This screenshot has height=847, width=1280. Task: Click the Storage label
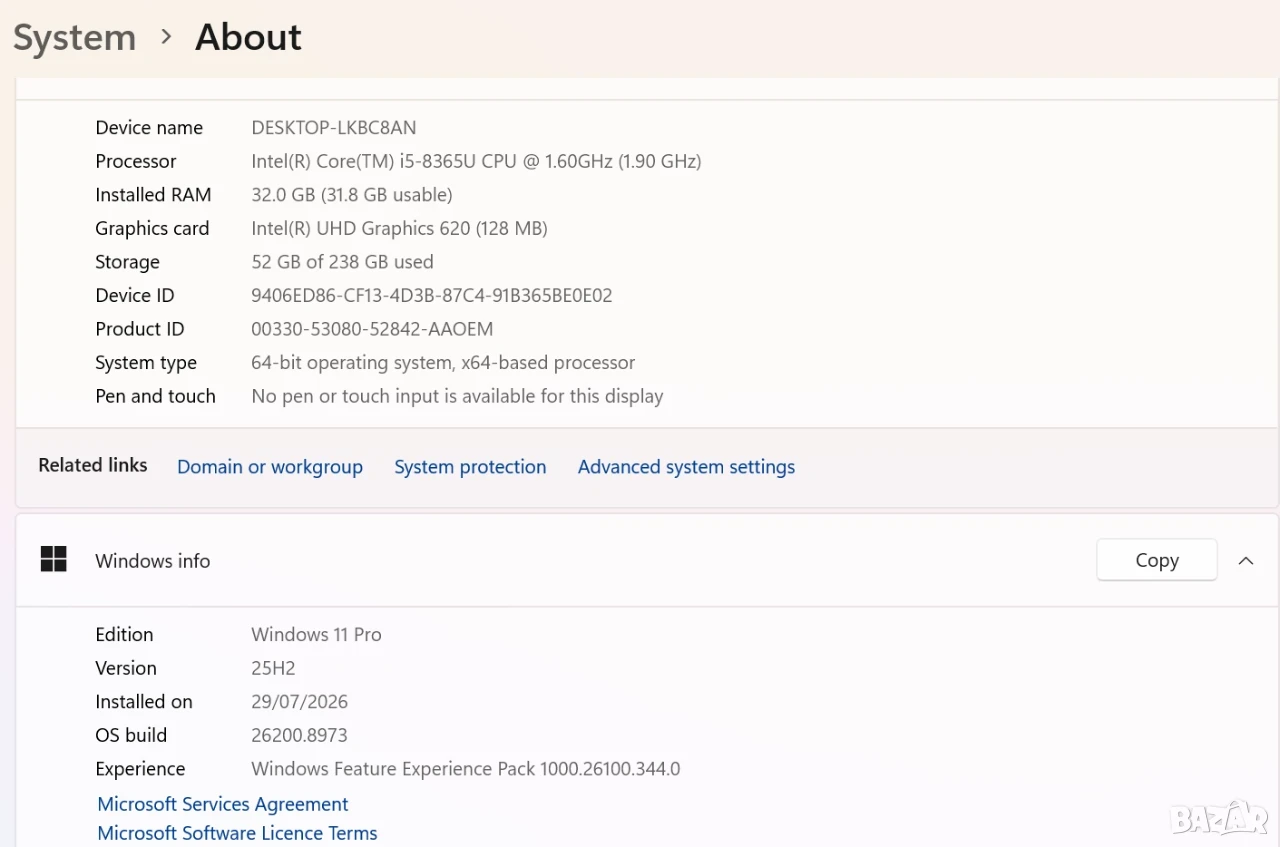(127, 262)
